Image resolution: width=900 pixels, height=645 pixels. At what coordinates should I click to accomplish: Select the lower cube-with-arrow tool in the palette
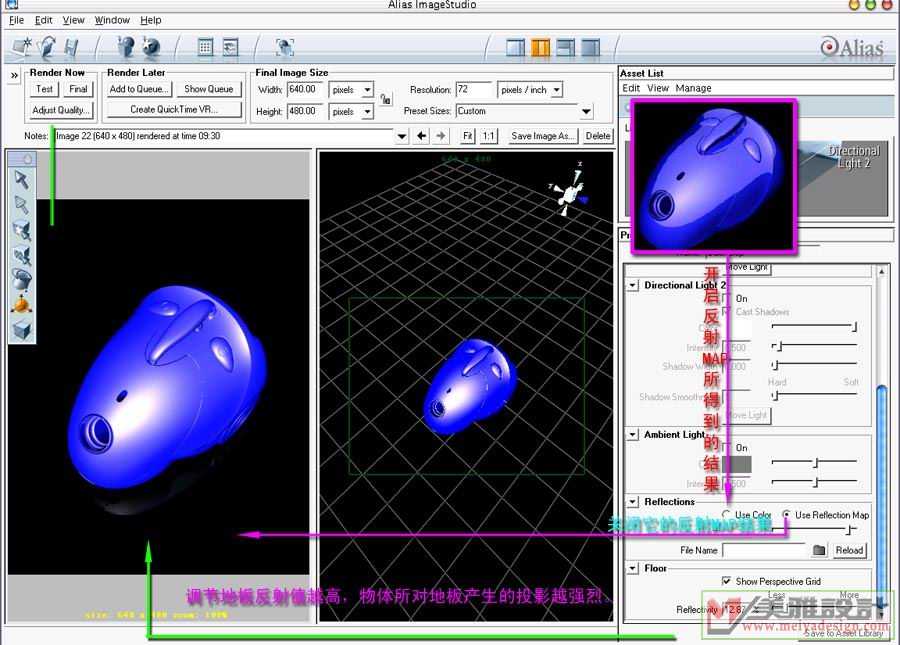22,255
